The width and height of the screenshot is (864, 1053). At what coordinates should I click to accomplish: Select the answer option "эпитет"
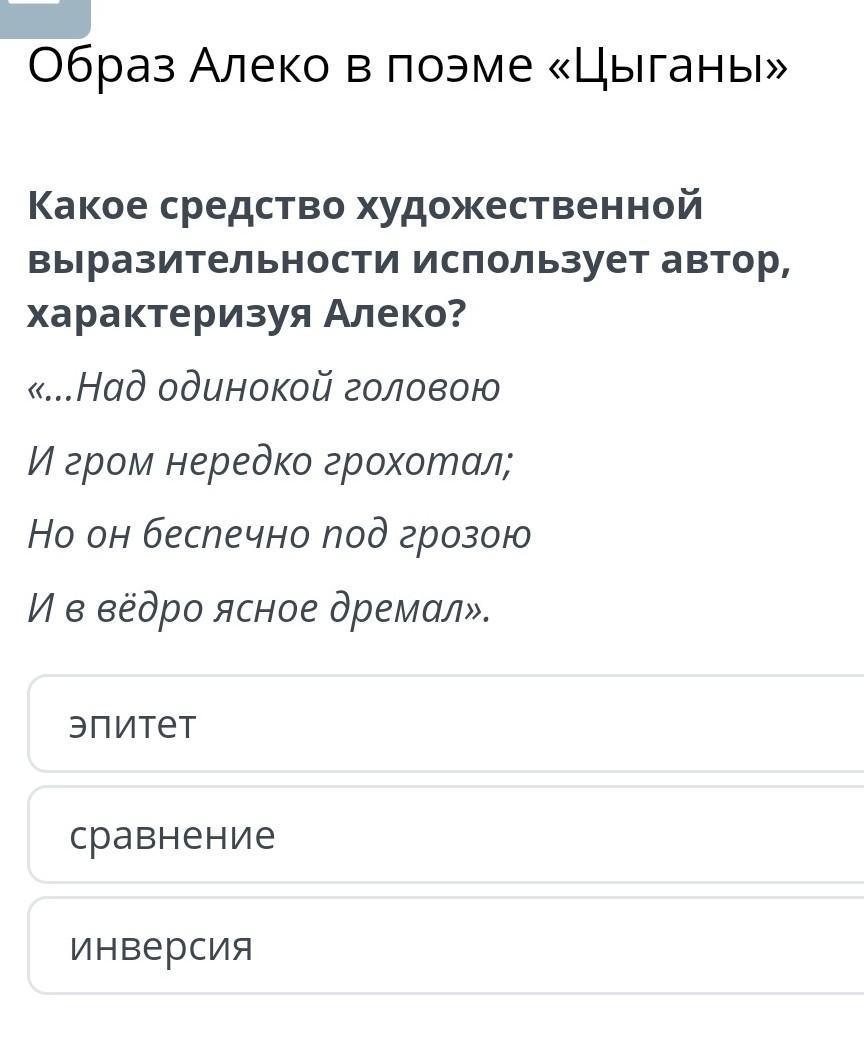pos(446,724)
